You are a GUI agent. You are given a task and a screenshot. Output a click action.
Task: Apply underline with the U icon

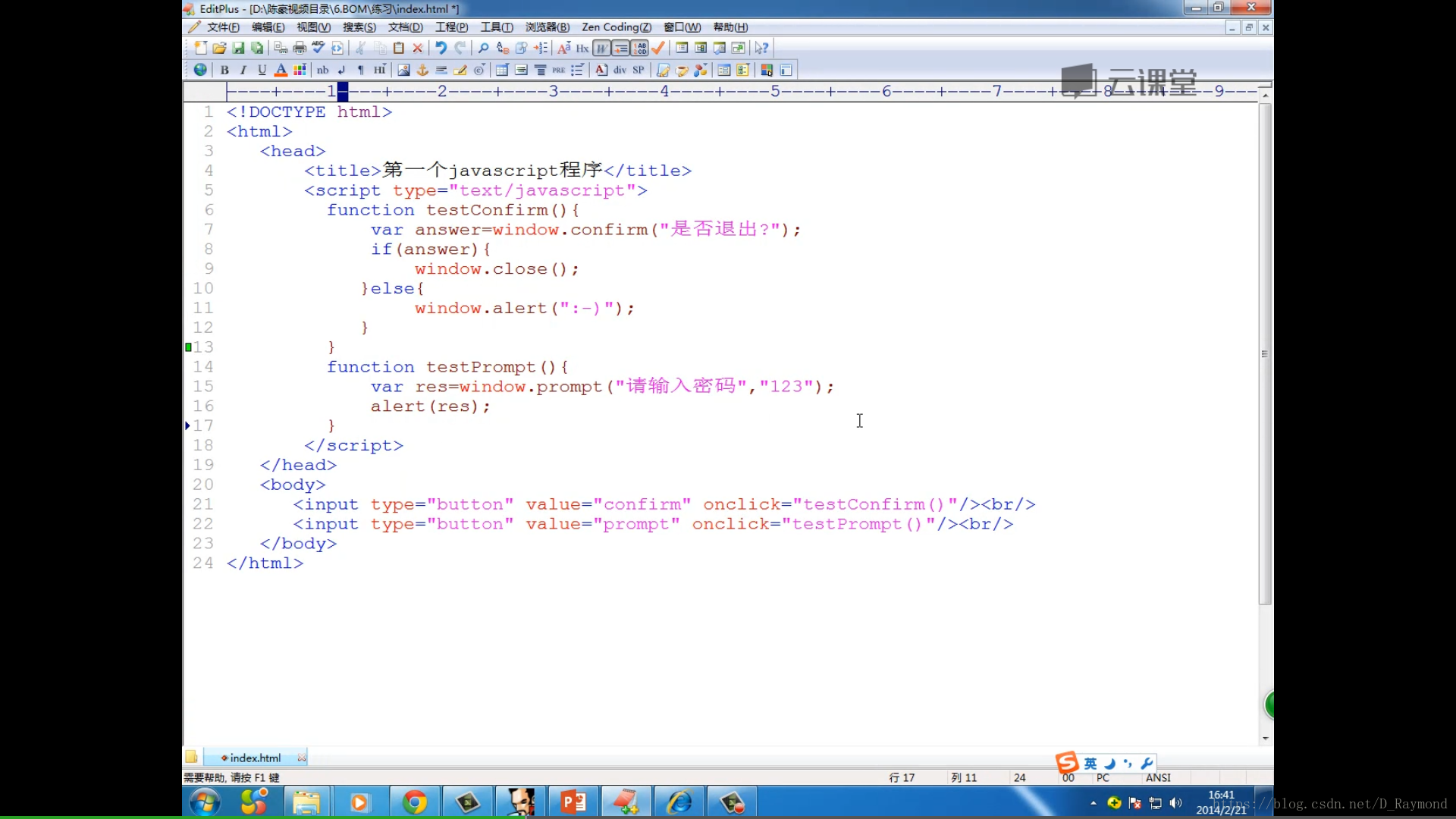coord(262,70)
